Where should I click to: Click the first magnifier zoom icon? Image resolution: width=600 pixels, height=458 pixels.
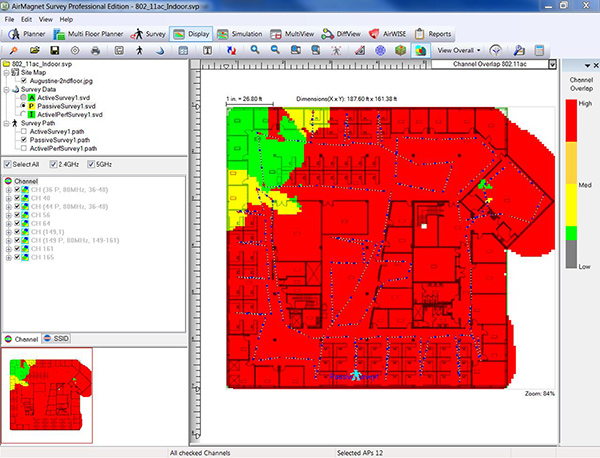(256, 49)
